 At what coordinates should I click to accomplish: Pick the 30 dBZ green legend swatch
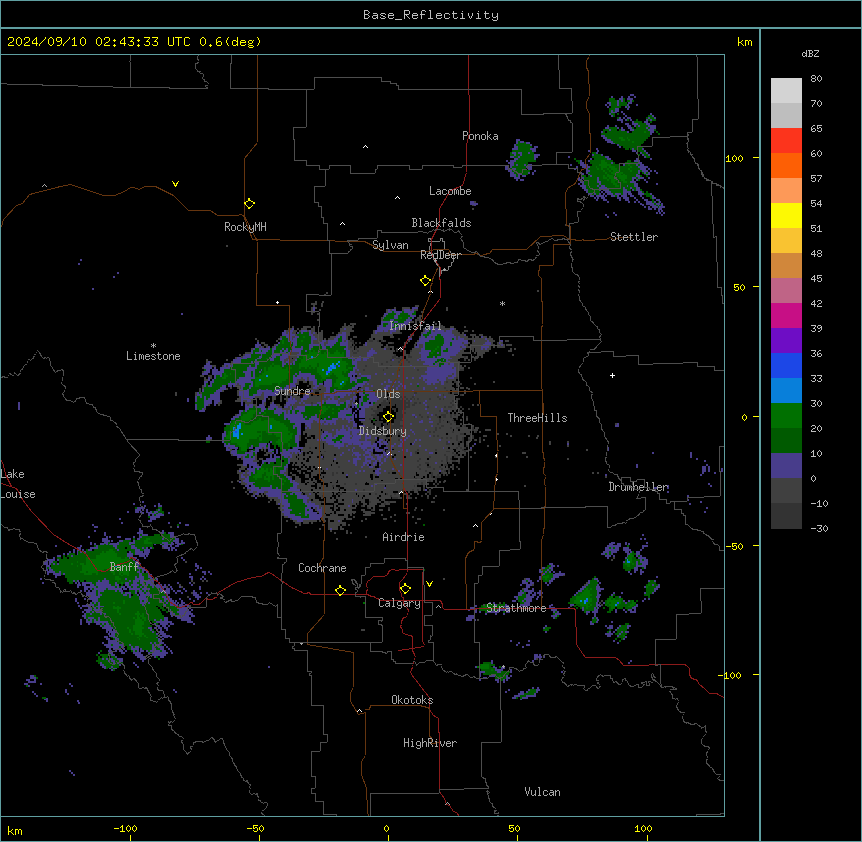pyautogui.click(x=786, y=416)
